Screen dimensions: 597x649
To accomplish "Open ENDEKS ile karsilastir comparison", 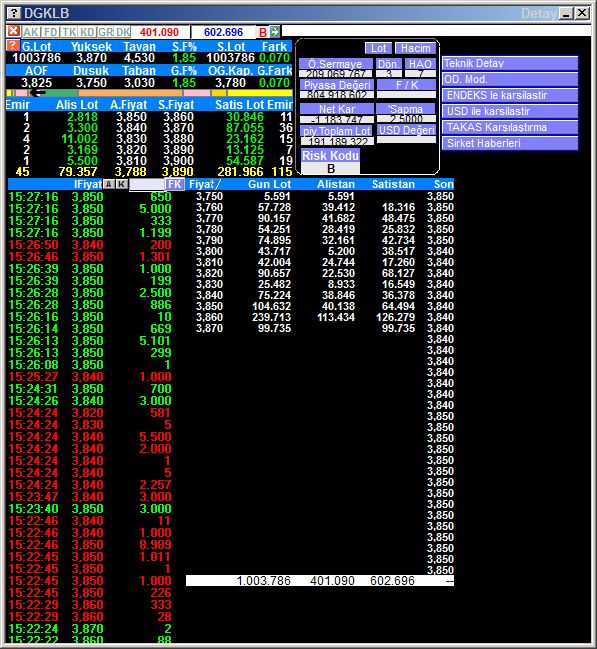I will (x=510, y=95).
